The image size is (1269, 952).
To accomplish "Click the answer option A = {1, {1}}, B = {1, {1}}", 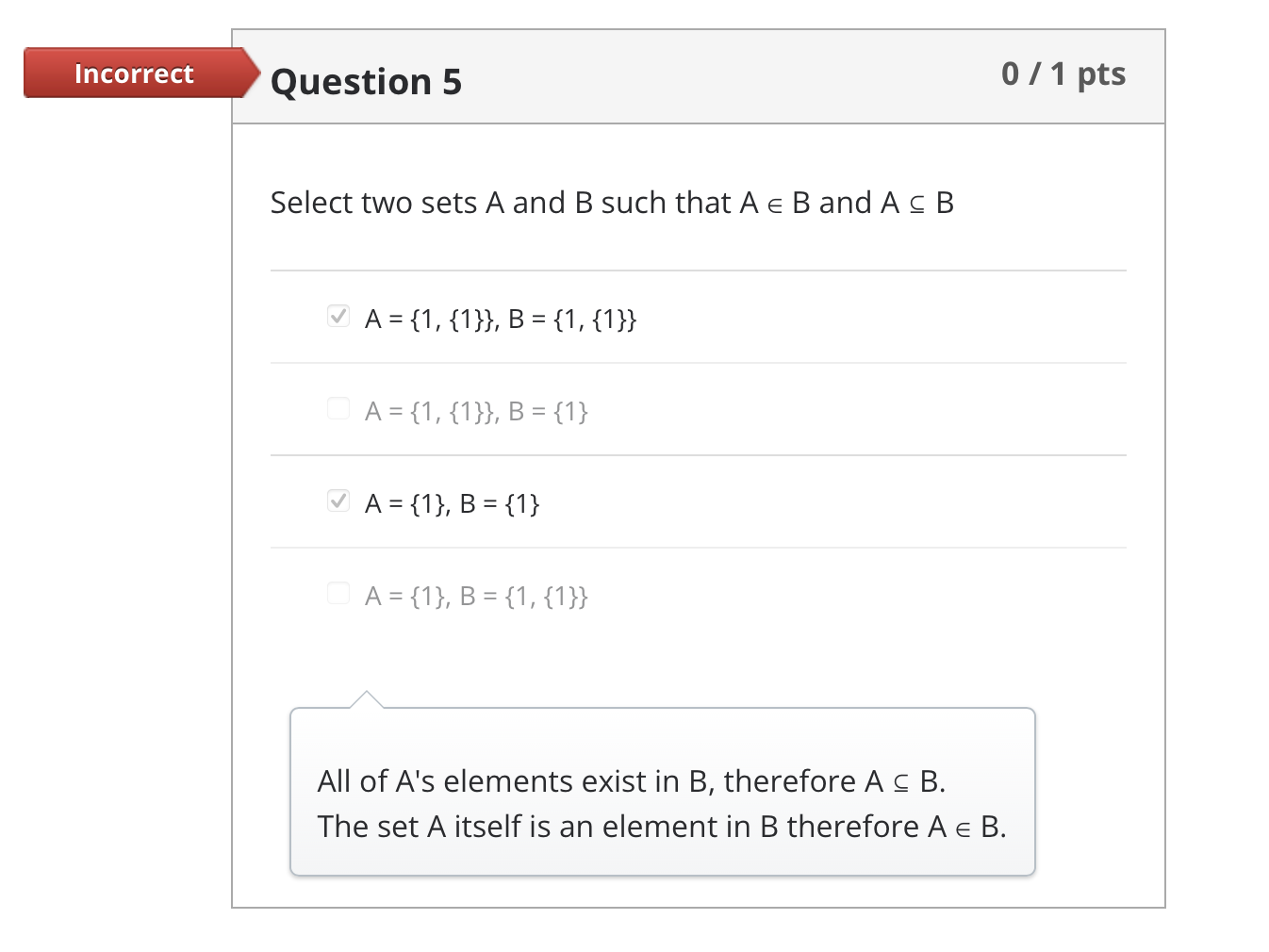I will point(501,319).
